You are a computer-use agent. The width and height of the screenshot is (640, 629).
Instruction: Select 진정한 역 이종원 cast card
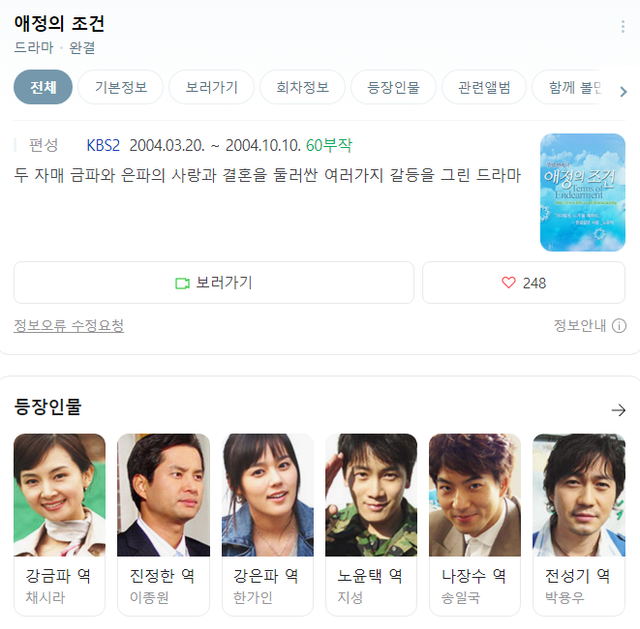tap(163, 525)
